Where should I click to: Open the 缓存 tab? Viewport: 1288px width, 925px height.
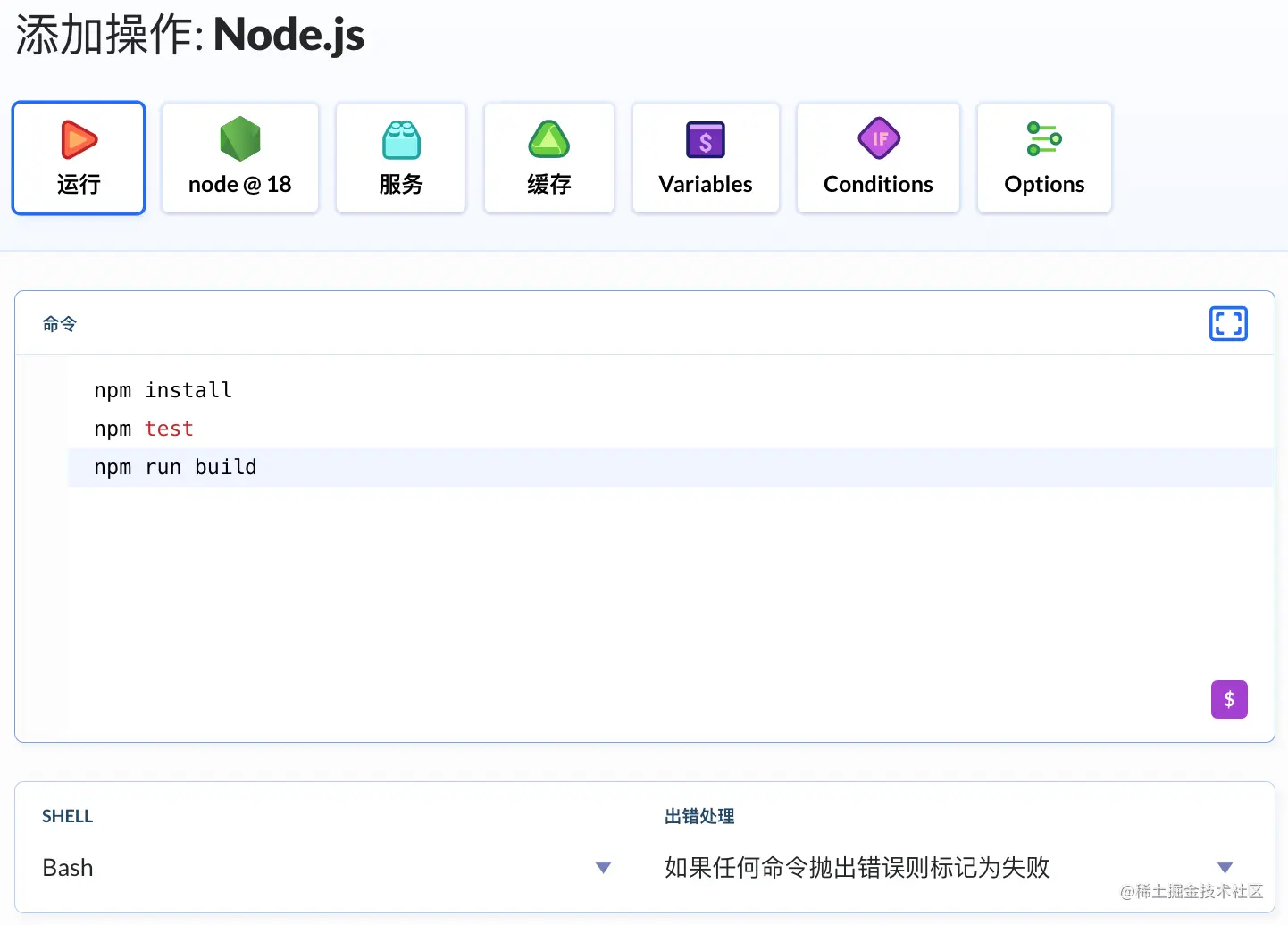(x=549, y=158)
